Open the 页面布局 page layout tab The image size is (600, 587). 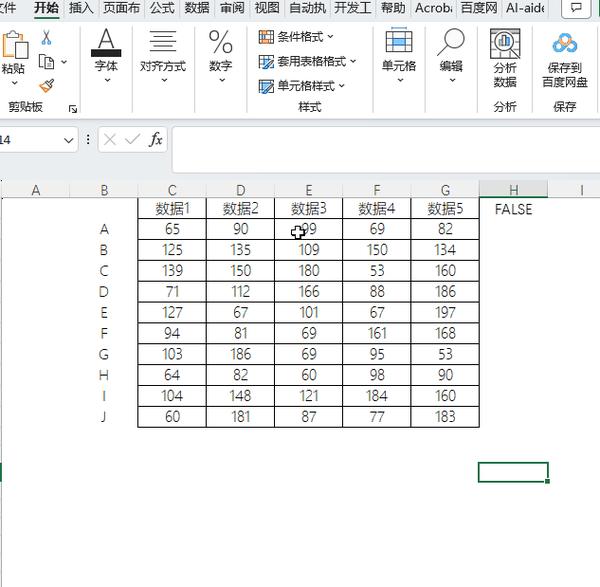point(121,8)
